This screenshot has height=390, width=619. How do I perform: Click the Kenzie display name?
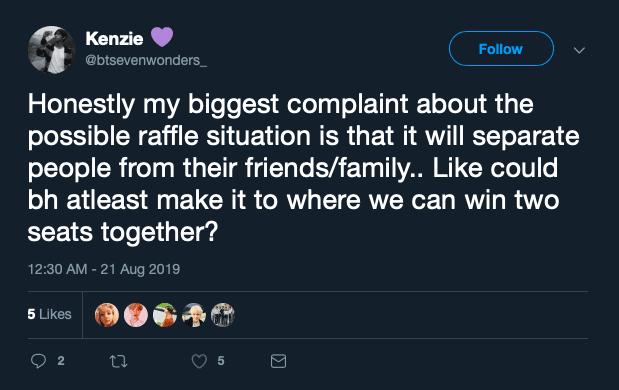tap(114, 38)
